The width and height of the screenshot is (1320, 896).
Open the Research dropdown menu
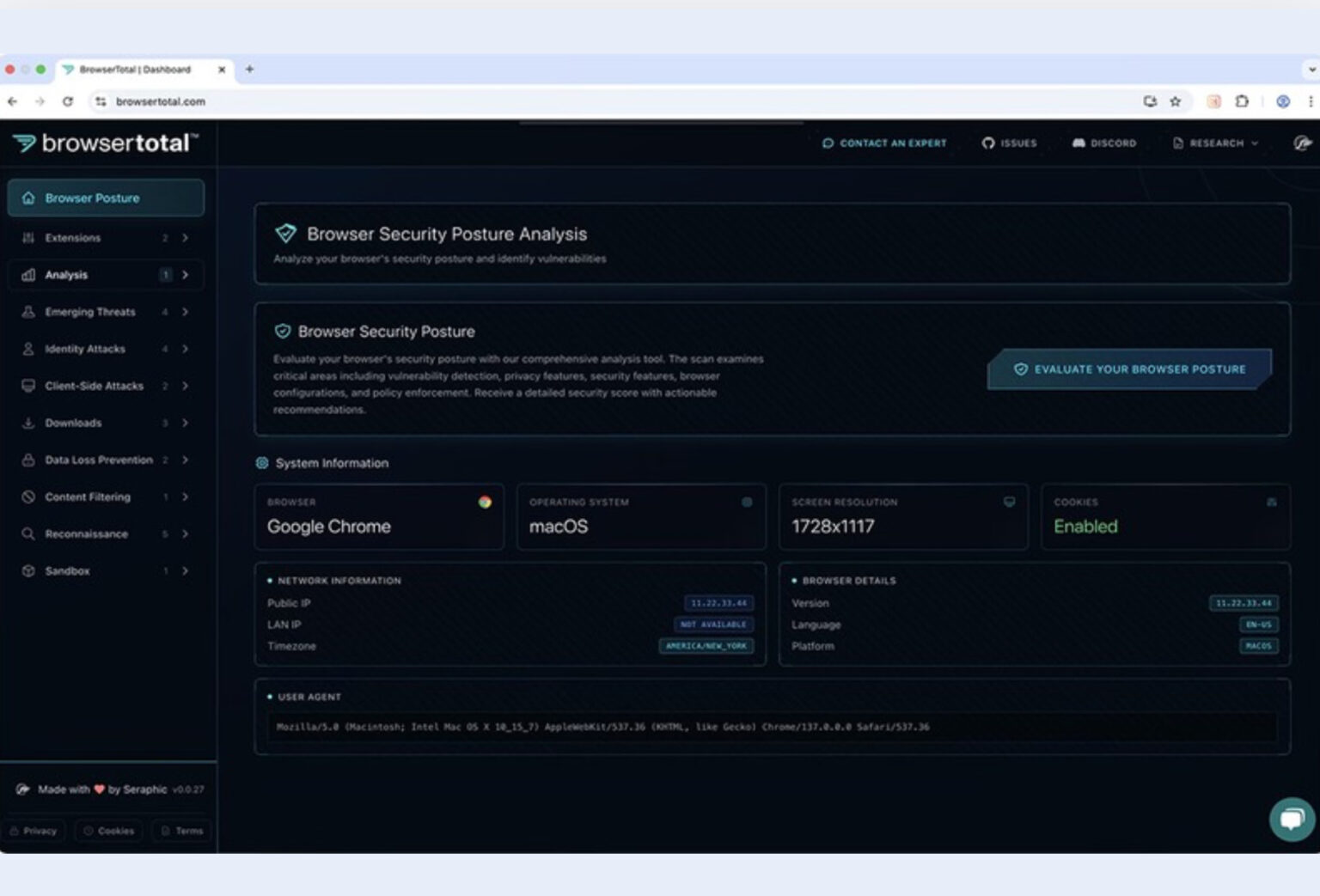click(x=1213, y=143)
